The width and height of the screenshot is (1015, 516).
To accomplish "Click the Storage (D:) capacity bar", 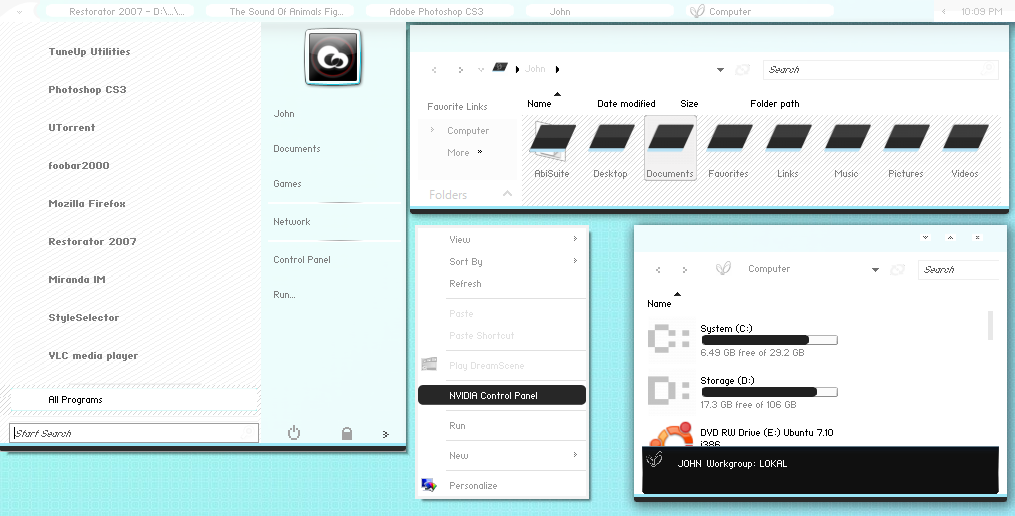I will [x=770, y=392].
